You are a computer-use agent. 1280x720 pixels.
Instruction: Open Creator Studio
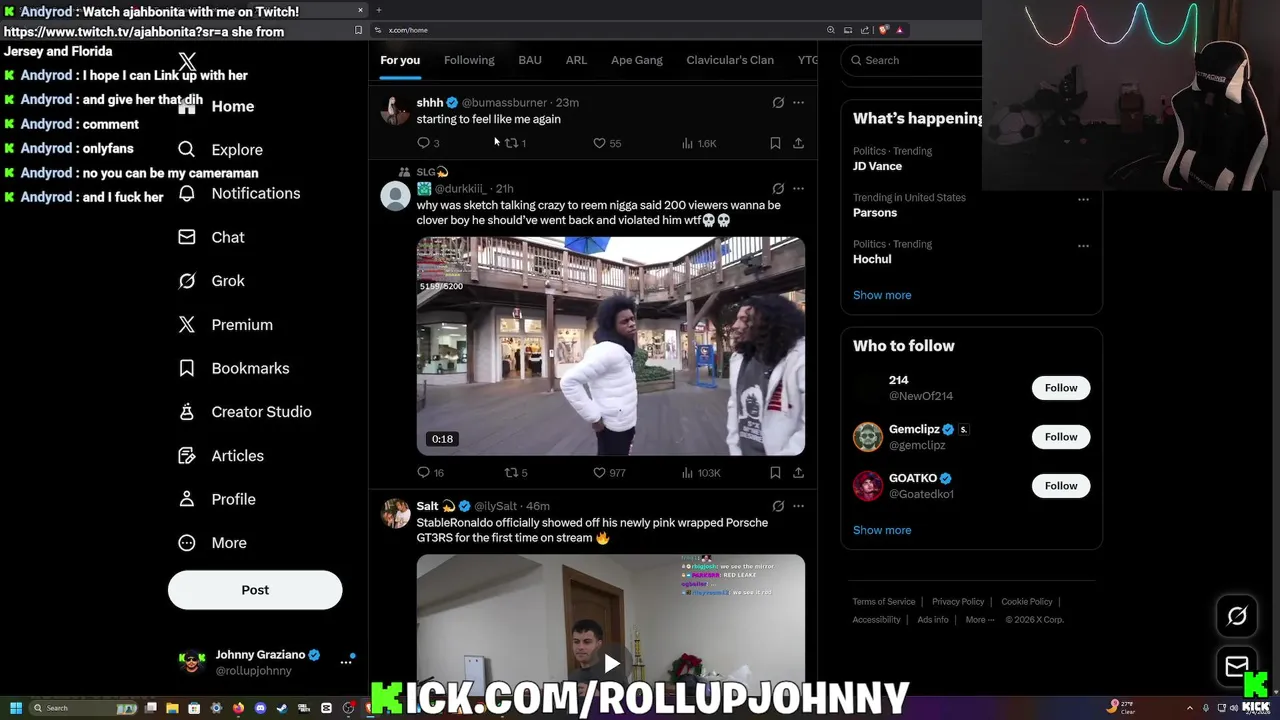(244, 412)
